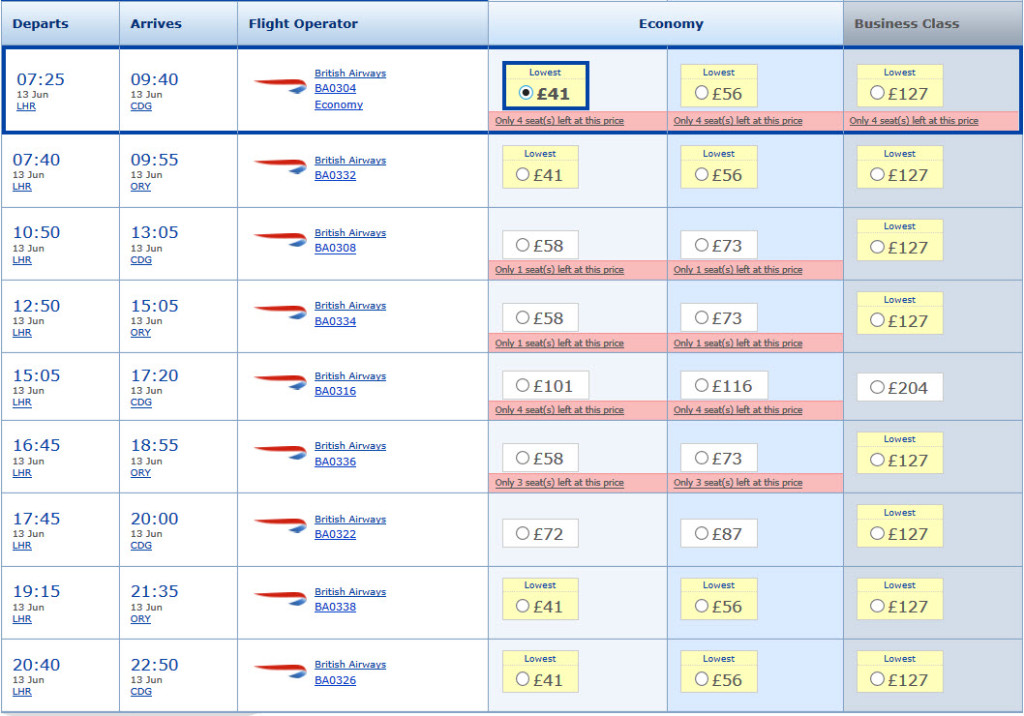Choose £127 business fare on 20:40 flight
This screenshot has height=716, width=1024.
[x=877, y=679]
